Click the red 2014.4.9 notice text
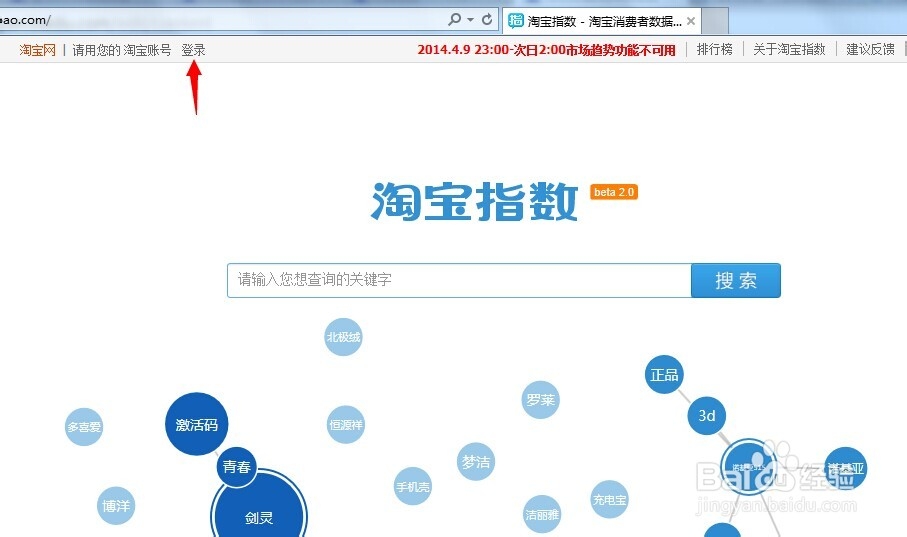Screen dimensions: 907x537 [546, 50]
